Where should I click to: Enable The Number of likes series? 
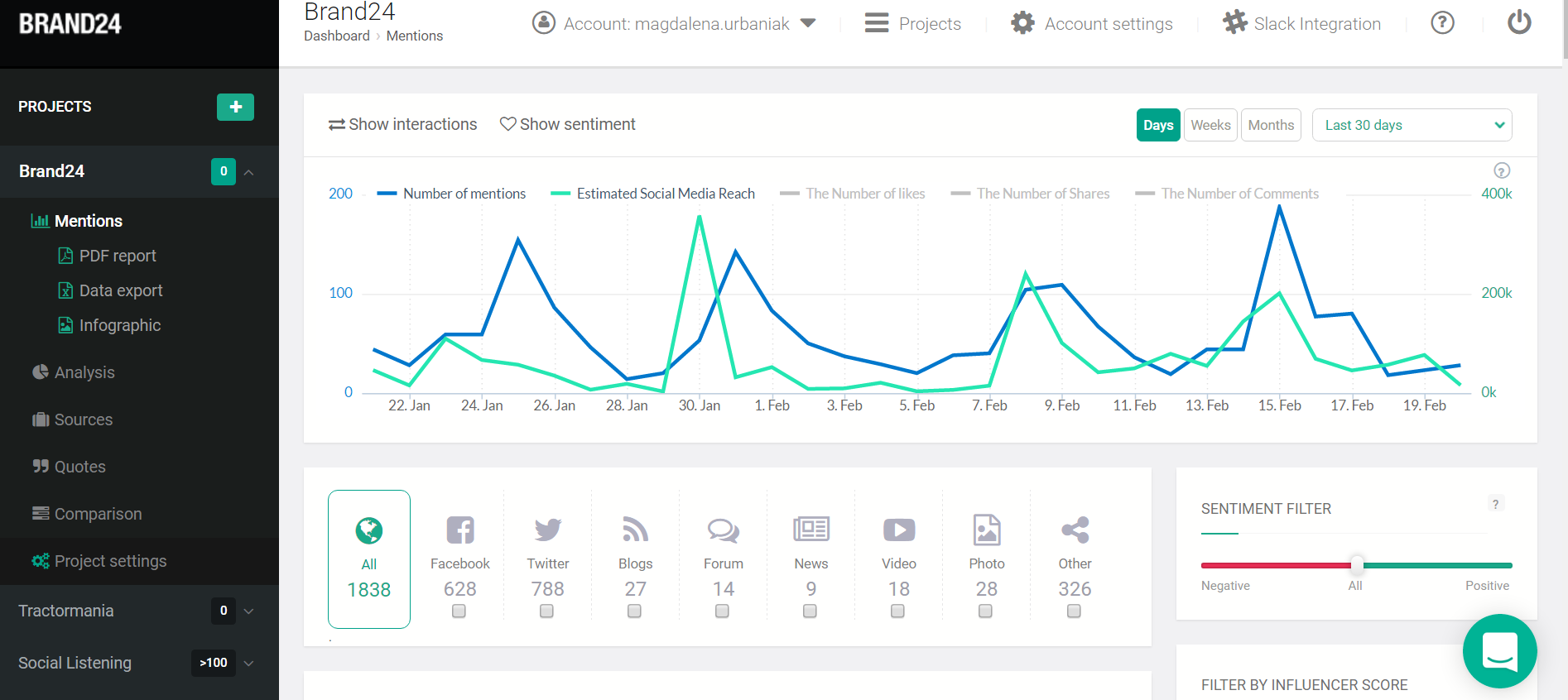coord(853,194)
